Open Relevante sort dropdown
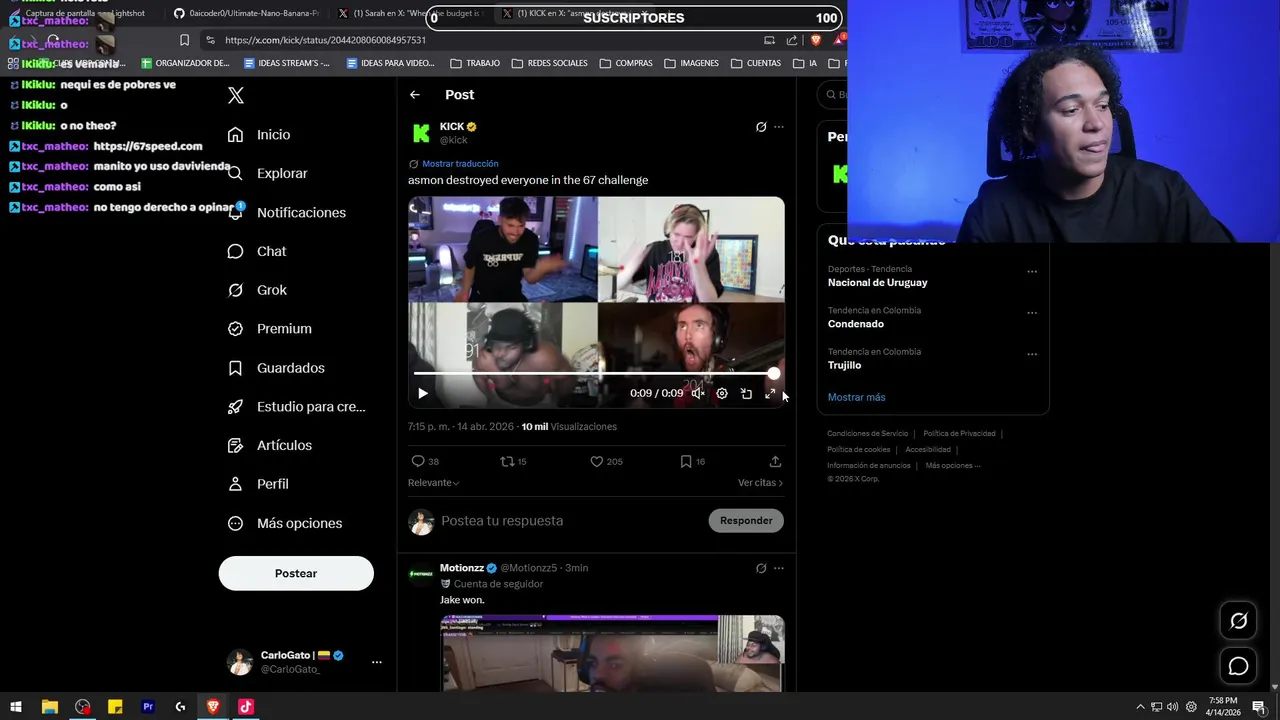Screen dimensions: 1280x720 [x=434, y=483]
